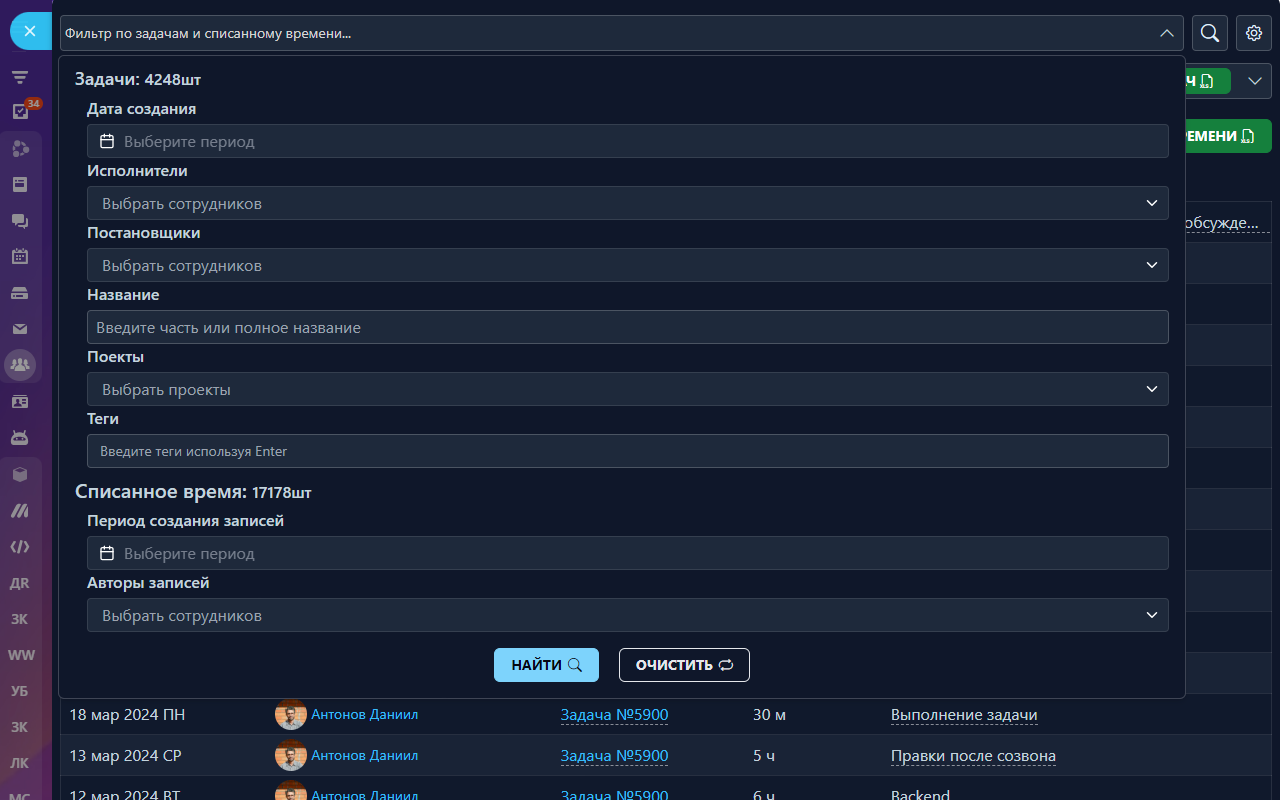
Task: Open the calendar icon in the sidebar
Action: [20, 256]
